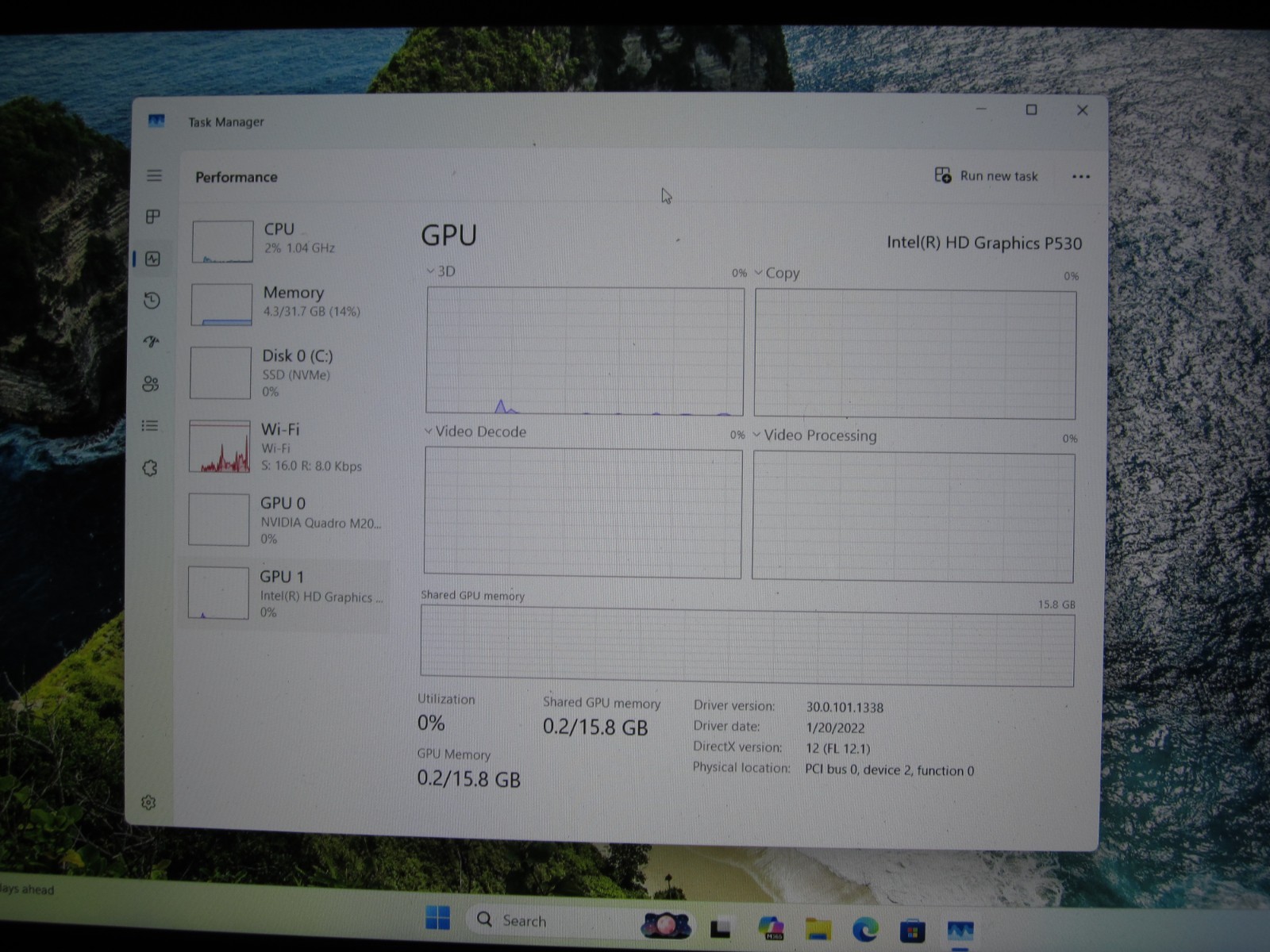Click PCI bus 0 physical location value

coord(889,770)
